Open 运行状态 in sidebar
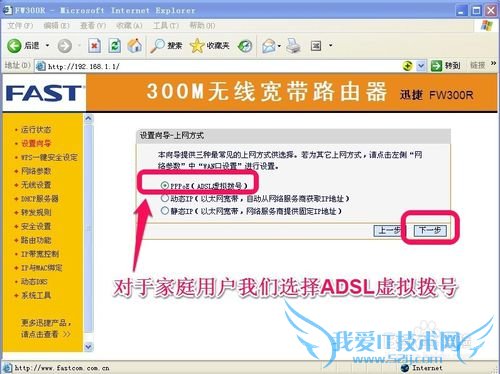The image size is (500, 374). pos(36,130)
